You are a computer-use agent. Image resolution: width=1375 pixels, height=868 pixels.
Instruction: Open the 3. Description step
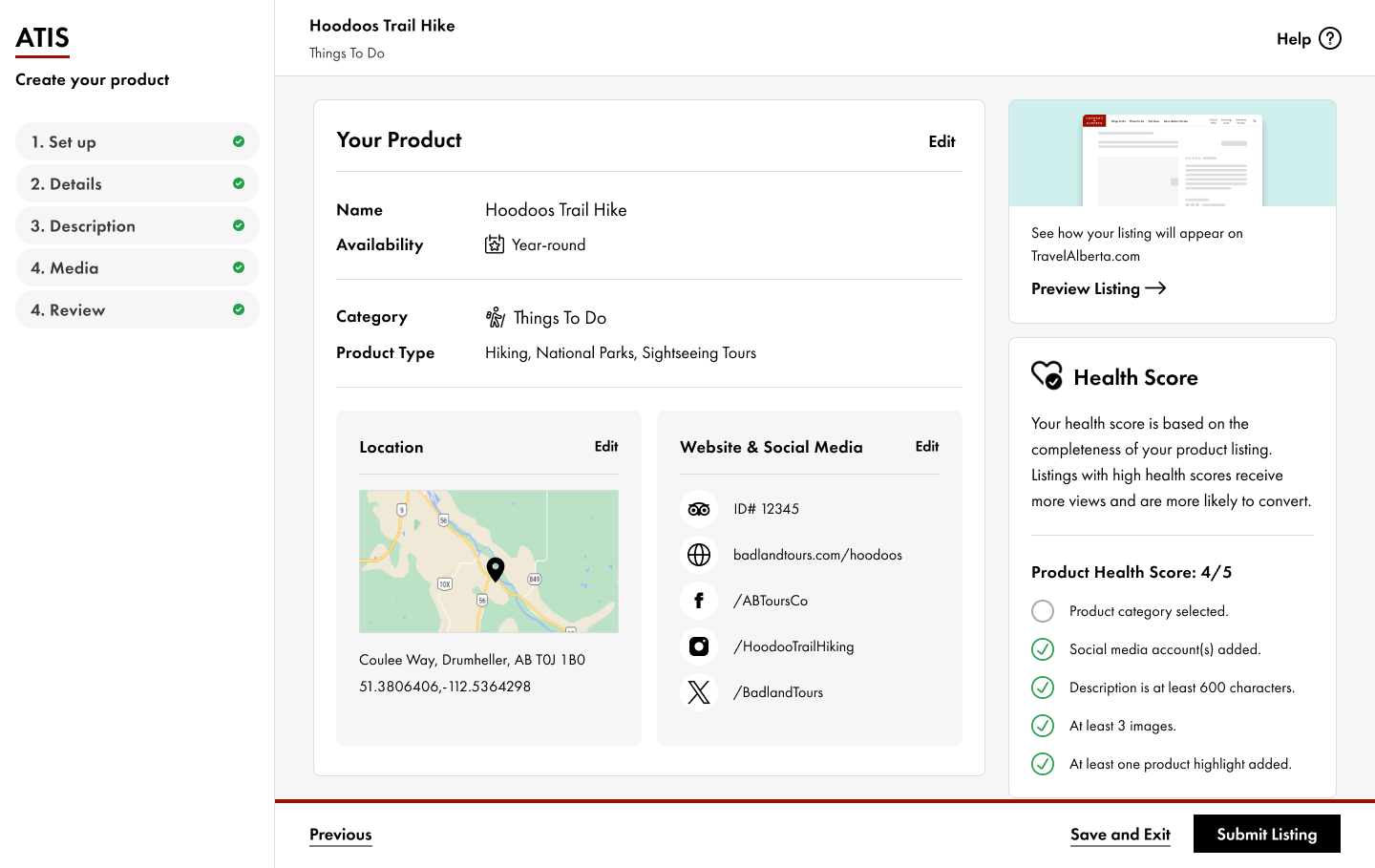137,225
